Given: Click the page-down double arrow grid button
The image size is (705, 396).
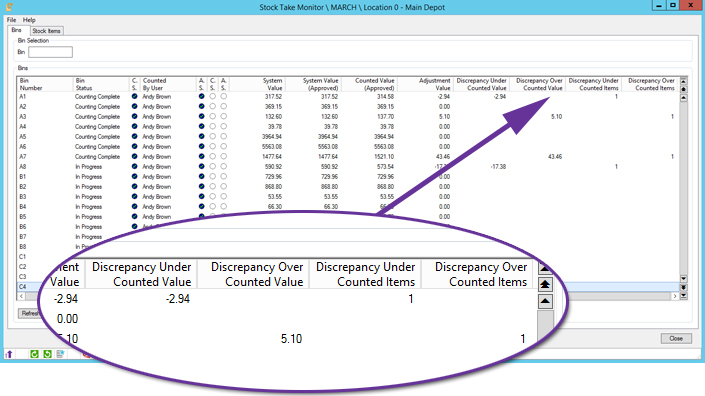Looking at the screenshot, I should 683,287.
